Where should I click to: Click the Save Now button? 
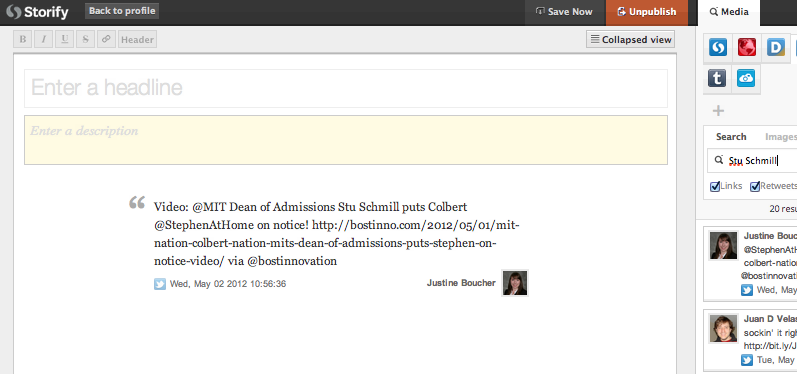click(564, 12)
